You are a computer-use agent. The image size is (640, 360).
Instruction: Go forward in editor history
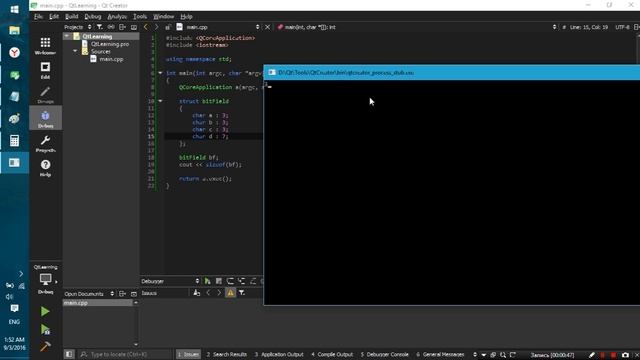click(x=156, y=27)
